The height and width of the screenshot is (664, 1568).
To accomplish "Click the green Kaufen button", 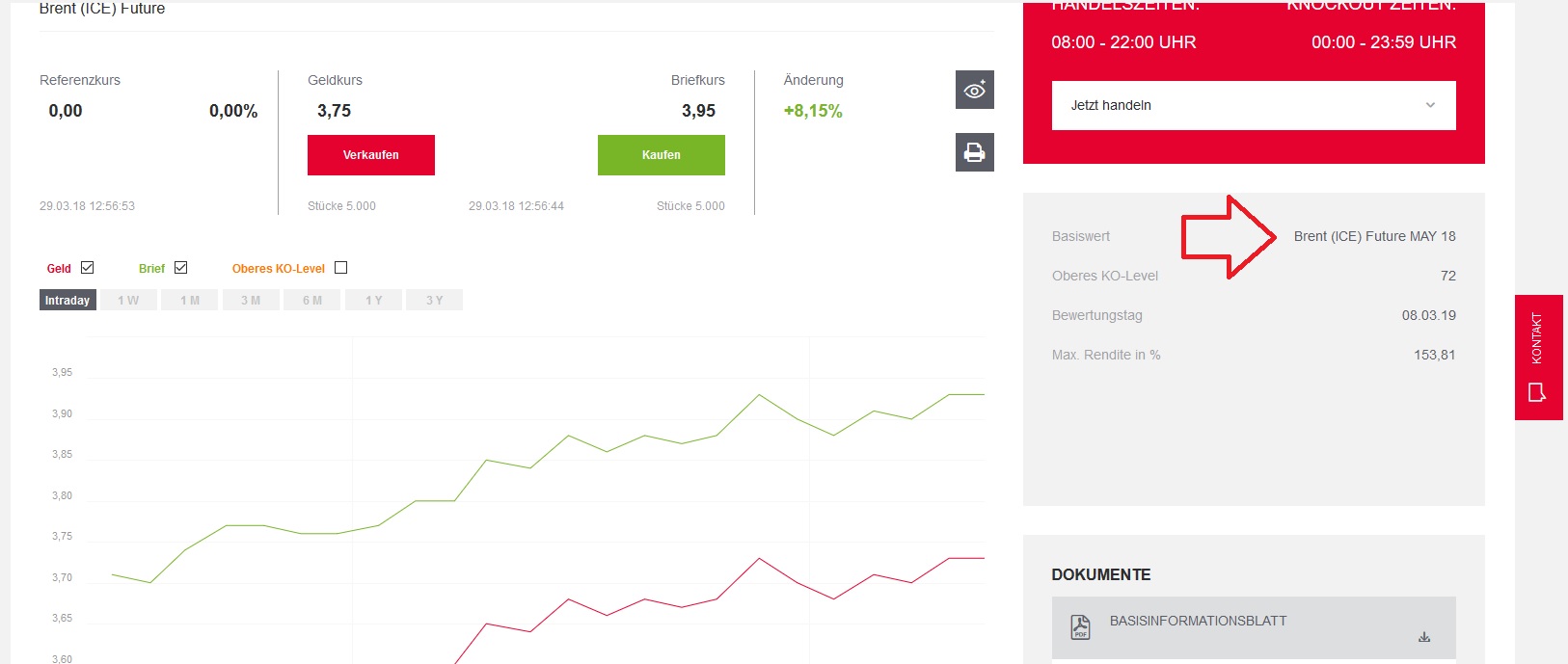I will (x=662, y=155).
